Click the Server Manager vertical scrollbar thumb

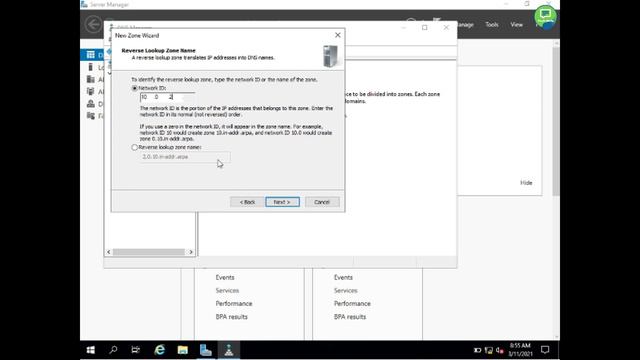(x=556, y=121)
